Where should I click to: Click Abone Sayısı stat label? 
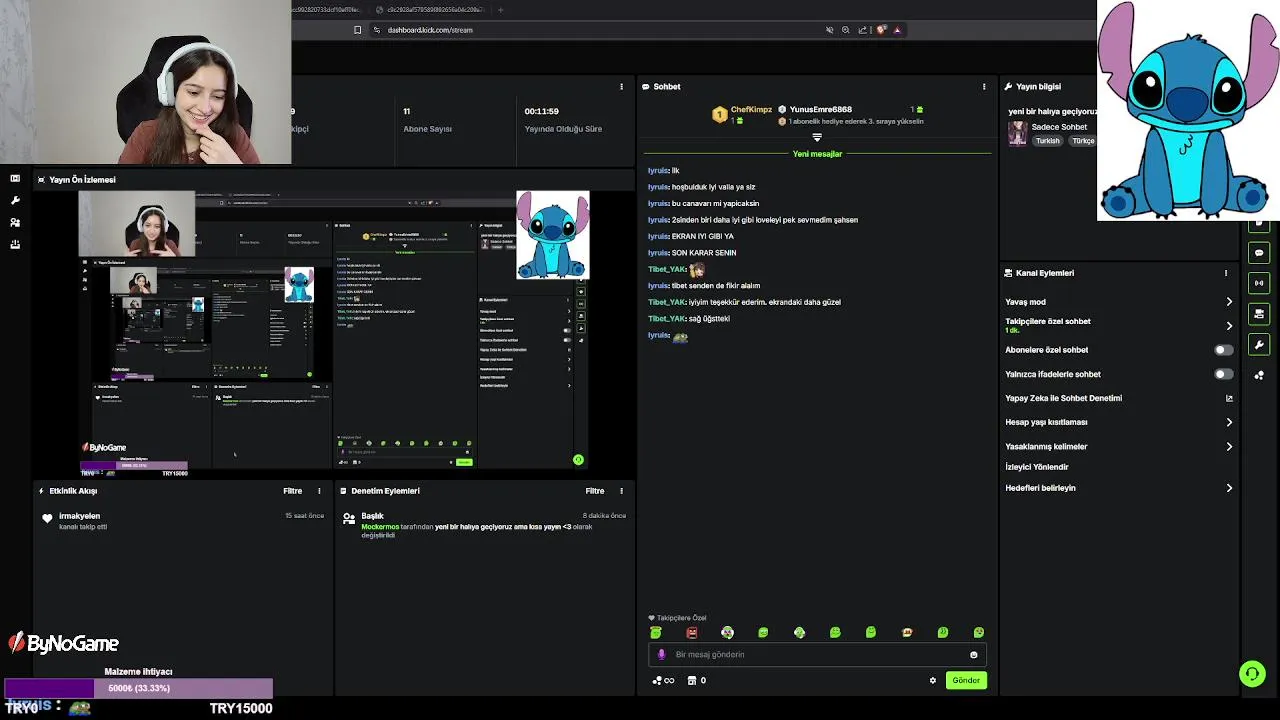pyautogui.click(x=427, y=129)
